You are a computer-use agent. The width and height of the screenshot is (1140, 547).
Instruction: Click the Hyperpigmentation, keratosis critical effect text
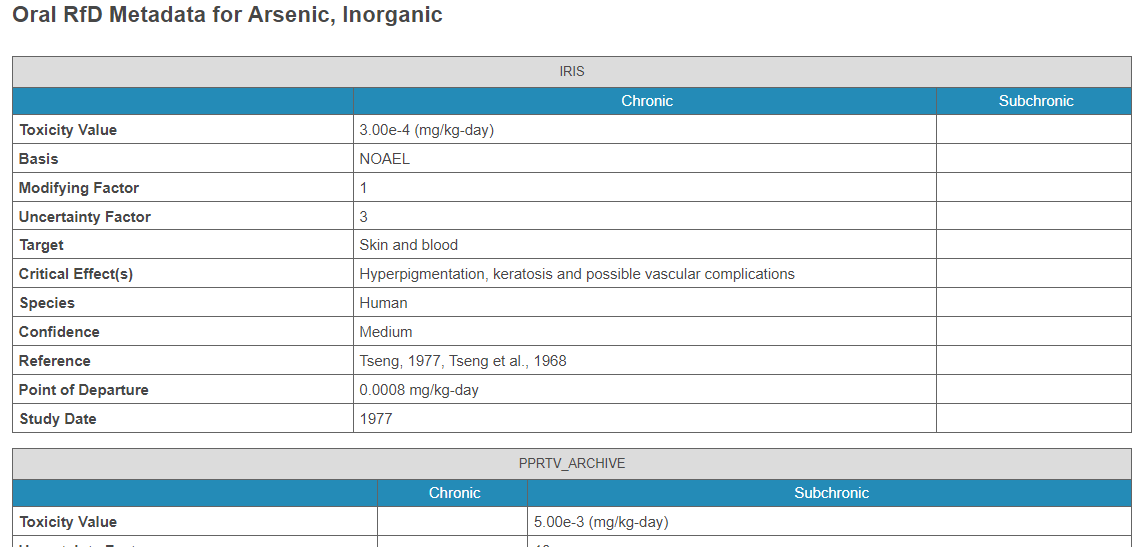pyautogui.click(x=576, y=274)
